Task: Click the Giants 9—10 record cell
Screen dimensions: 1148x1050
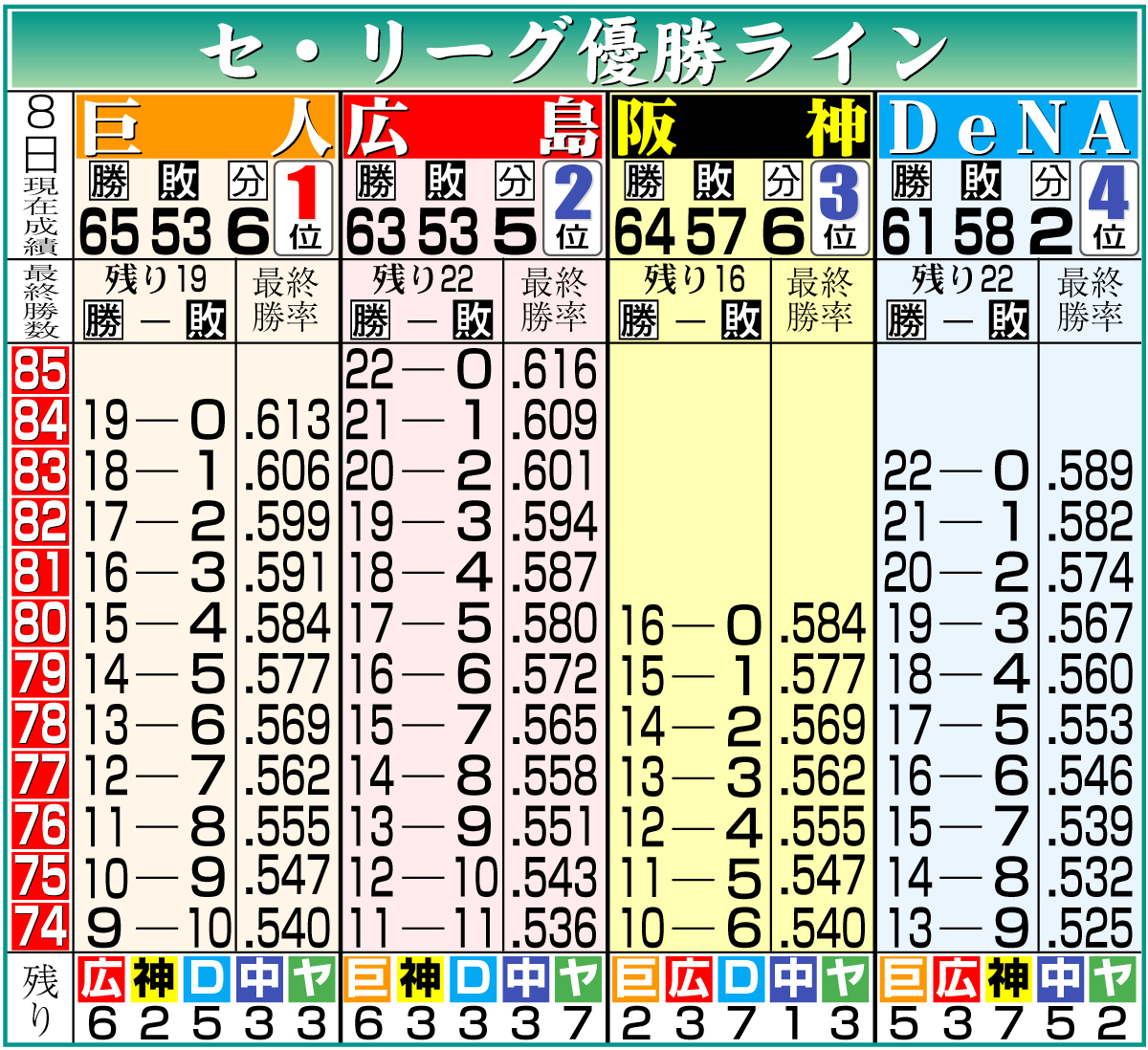Action: [158, 929]
